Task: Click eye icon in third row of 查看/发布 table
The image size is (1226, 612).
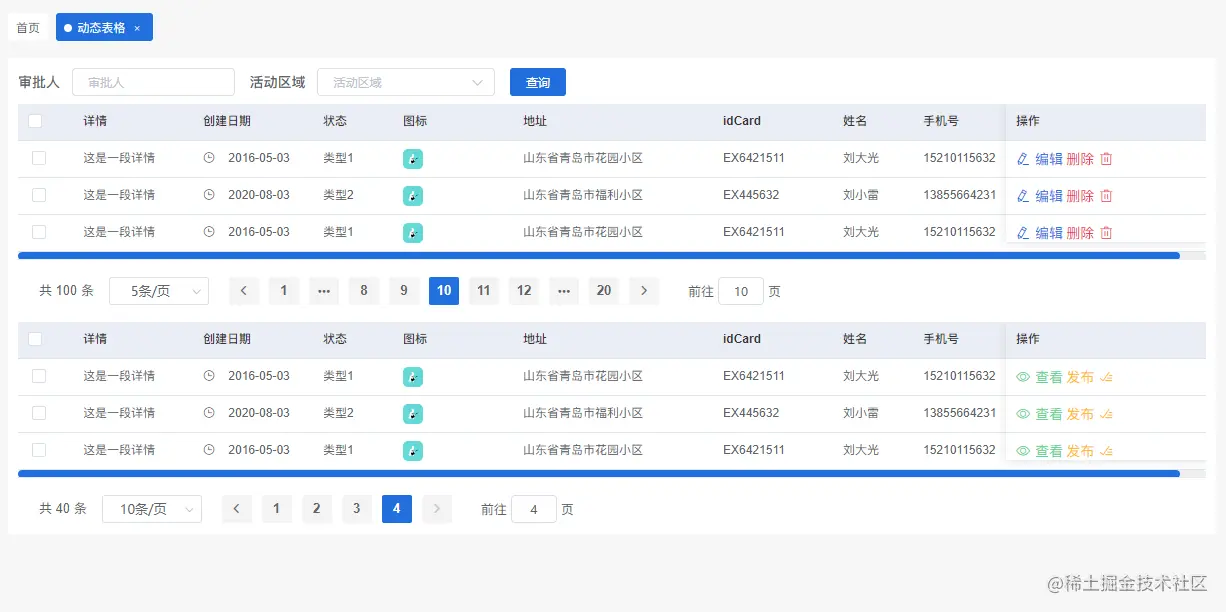Action: pyautogui.click(x=1023, y=451)
